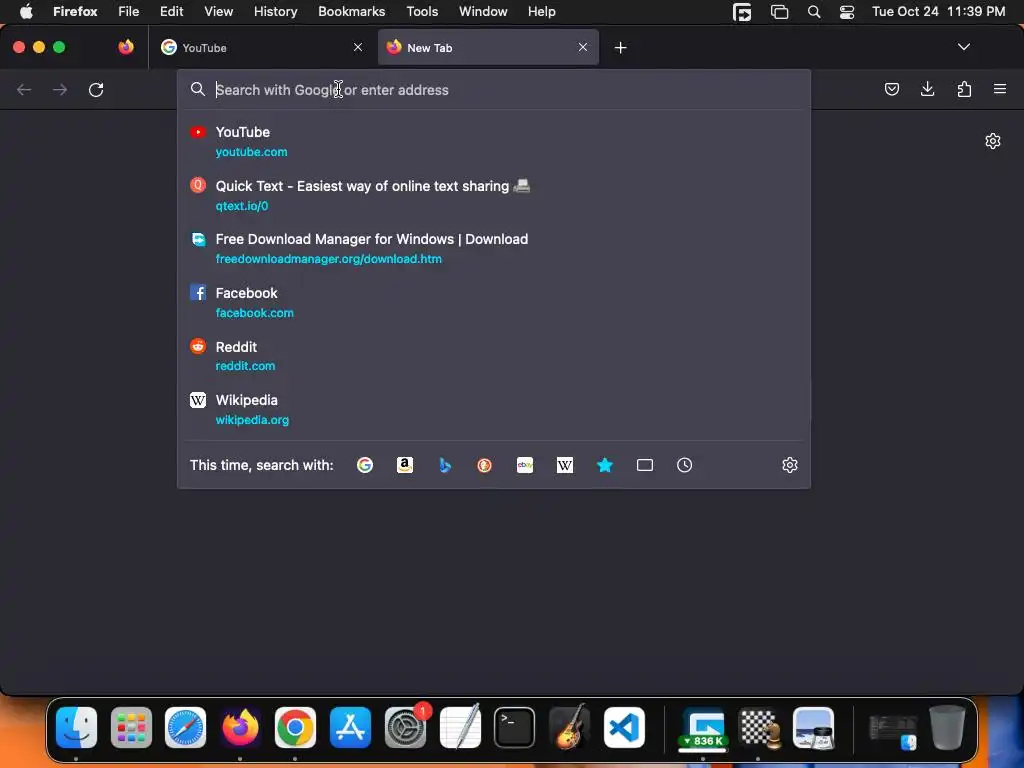Save to Pocket toolbar icon
Image resolution: width=1024 pixels, height=768 pixels.
pyautogui.click(x=891, y=89)
